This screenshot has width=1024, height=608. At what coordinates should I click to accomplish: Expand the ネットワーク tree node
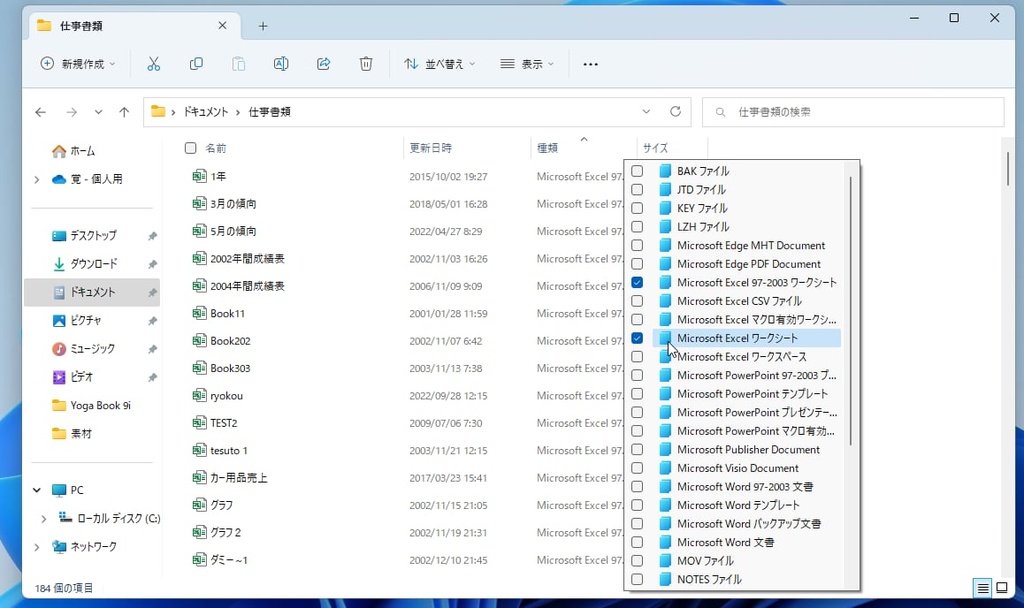pyautogui.click(x=37, y=547)
